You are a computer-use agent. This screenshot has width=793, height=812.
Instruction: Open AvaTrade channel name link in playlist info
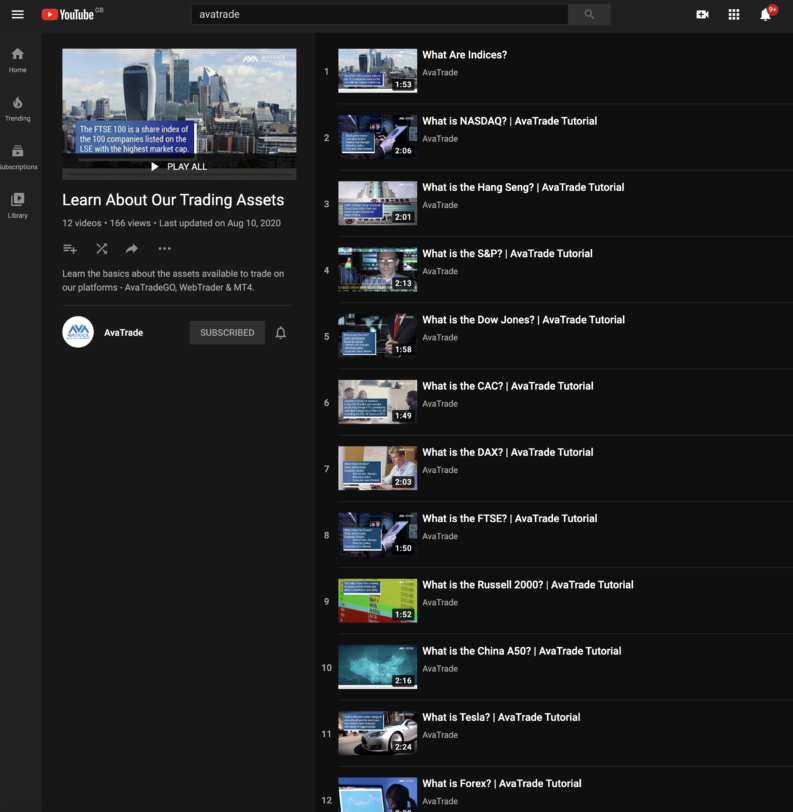[123, 332]
